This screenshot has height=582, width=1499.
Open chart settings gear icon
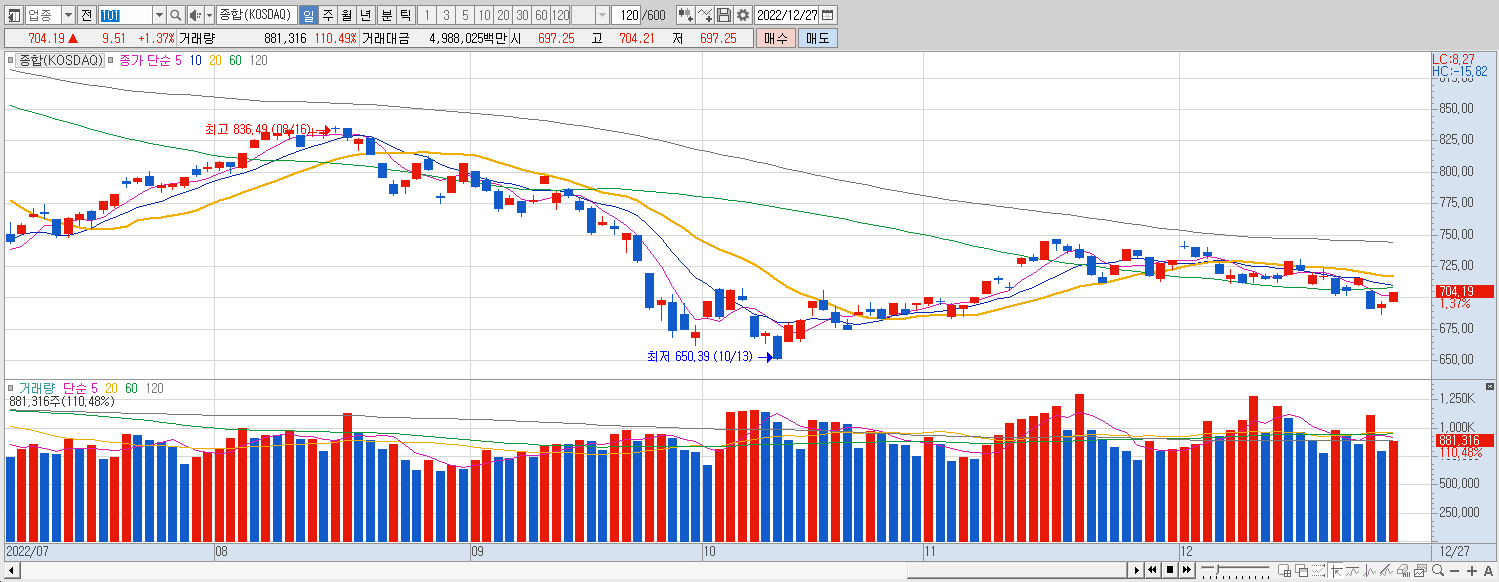(x=743, y=15)
